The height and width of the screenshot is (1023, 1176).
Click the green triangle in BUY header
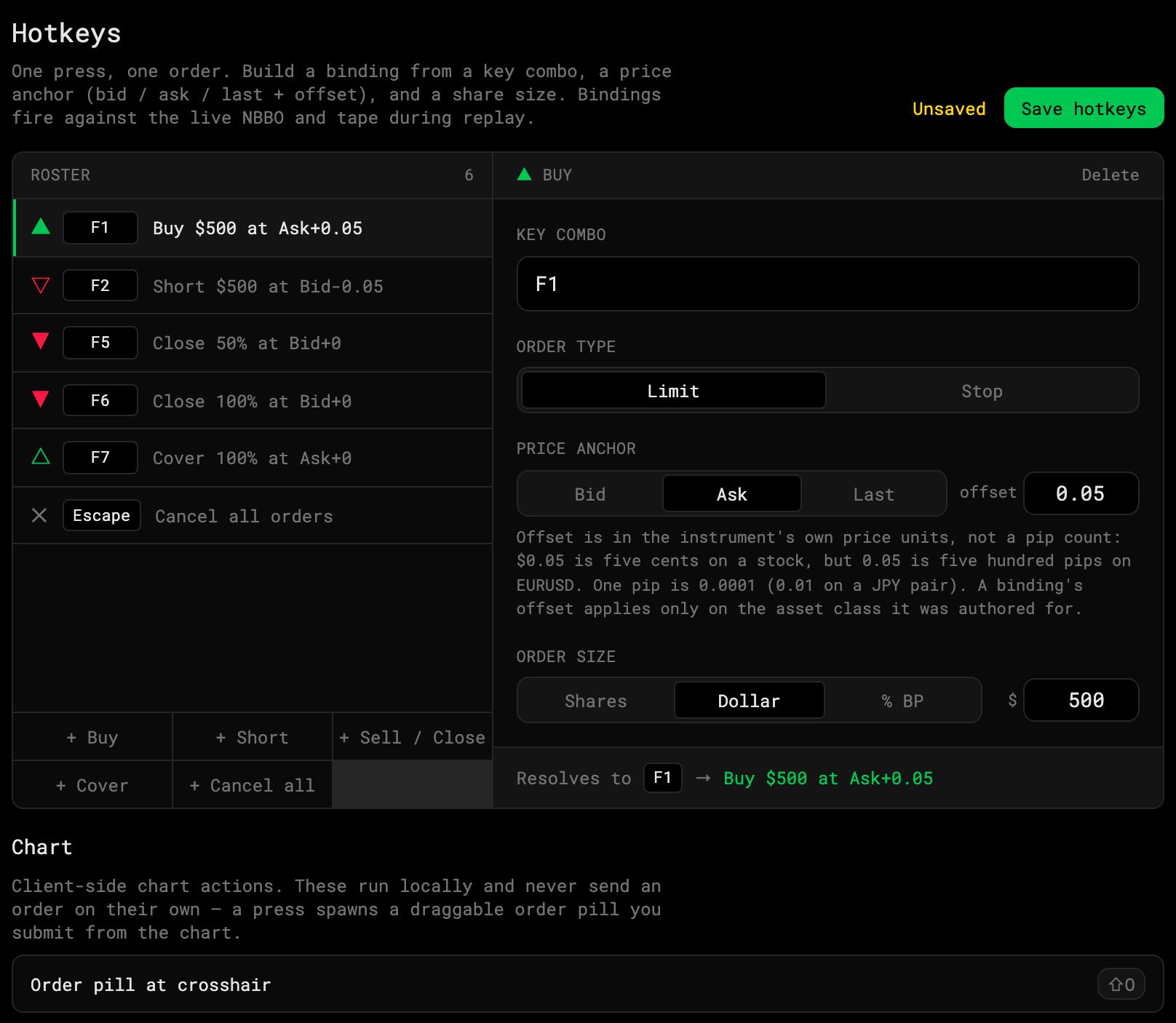[x=524, y=174]
